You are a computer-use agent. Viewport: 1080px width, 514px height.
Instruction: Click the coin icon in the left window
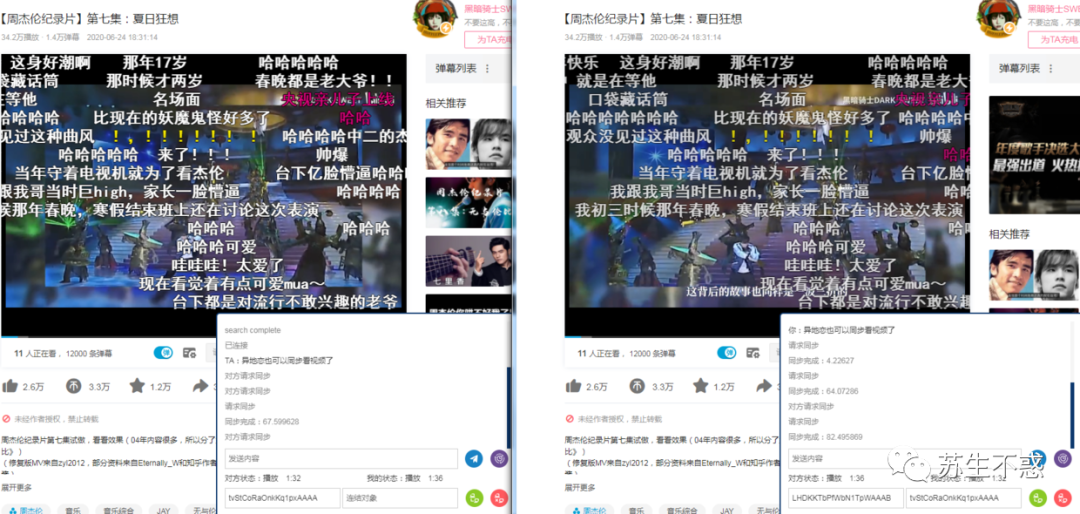pos(74,386)
